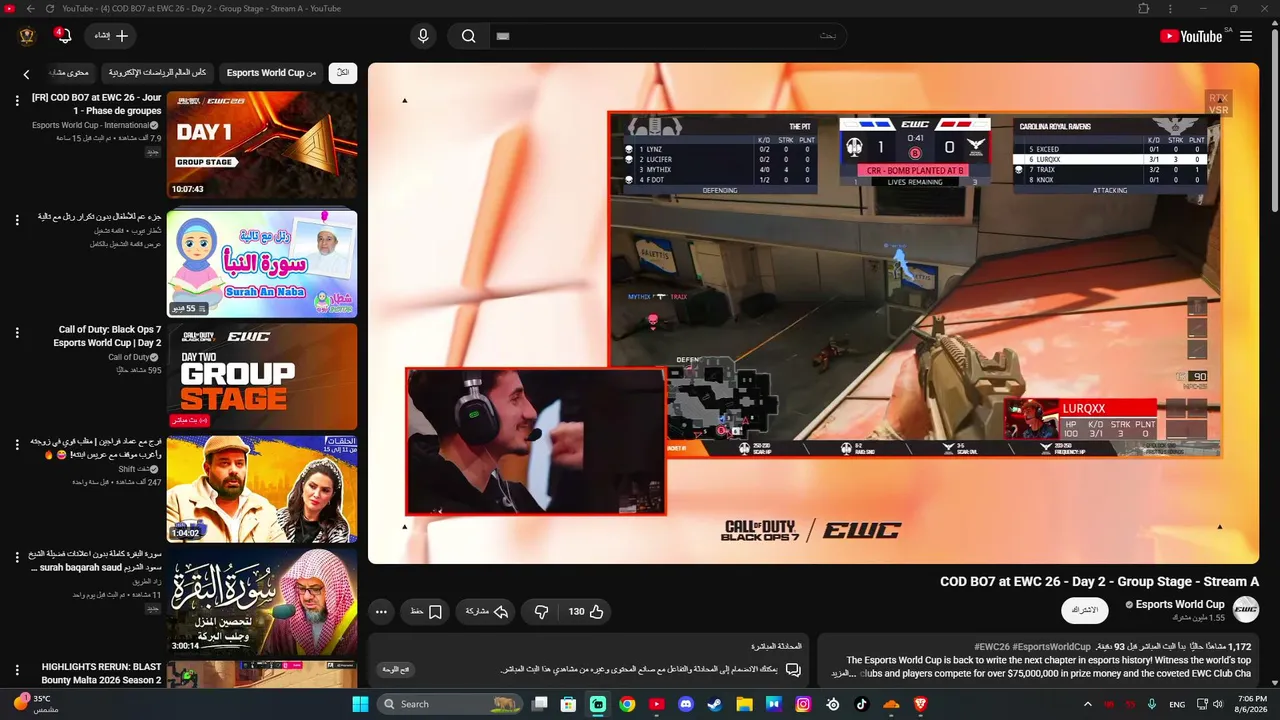Screen dimensions: 1280x720
Task: Click the Create (إنشاء) button
Action: point(110,36)
